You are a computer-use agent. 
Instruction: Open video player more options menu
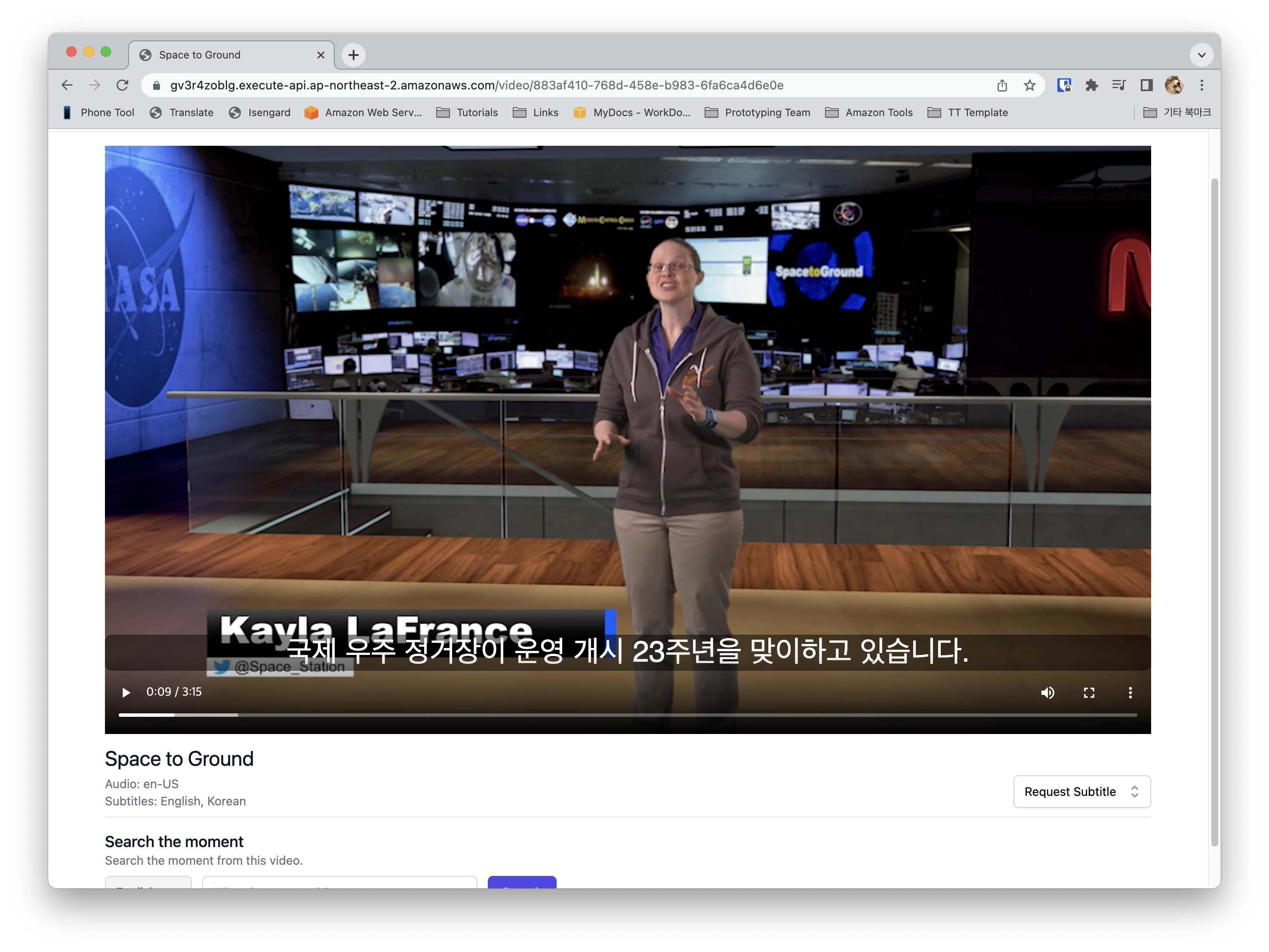tap(1130, 692)
